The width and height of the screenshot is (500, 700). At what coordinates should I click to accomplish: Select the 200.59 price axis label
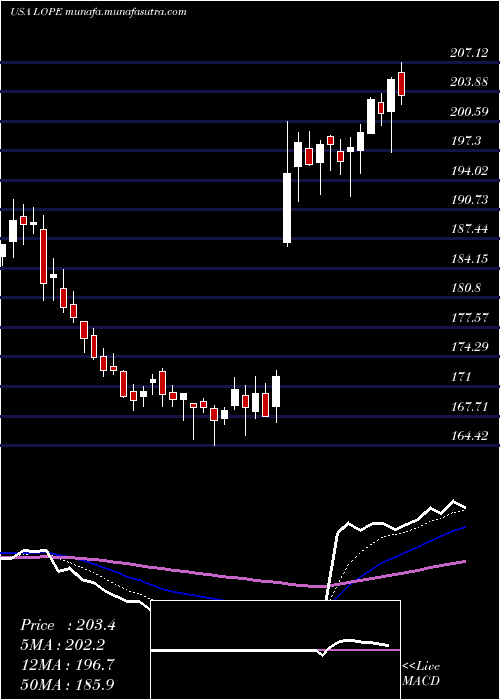(470, 112)
